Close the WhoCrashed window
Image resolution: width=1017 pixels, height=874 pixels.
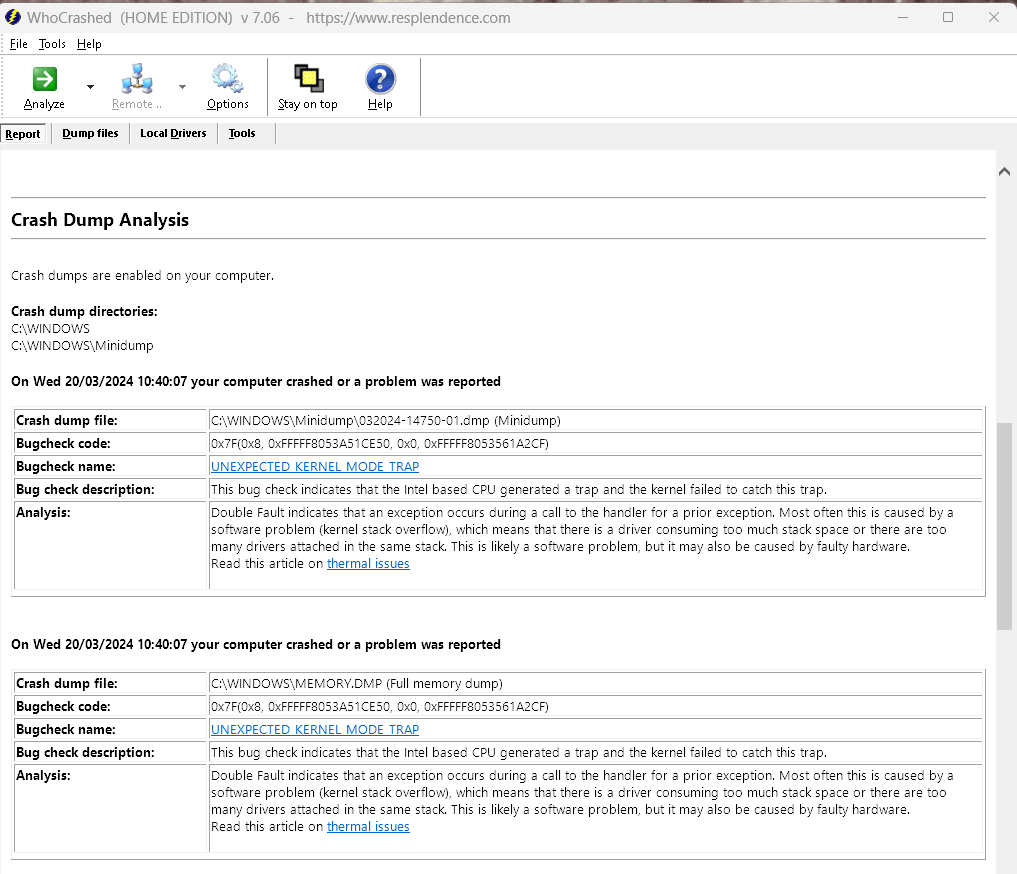994,18
